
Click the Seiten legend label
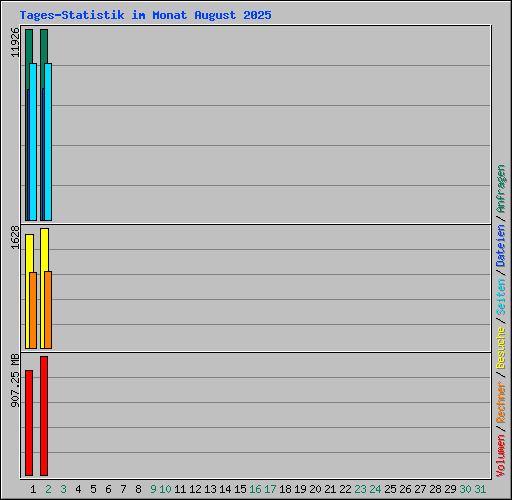501,297
